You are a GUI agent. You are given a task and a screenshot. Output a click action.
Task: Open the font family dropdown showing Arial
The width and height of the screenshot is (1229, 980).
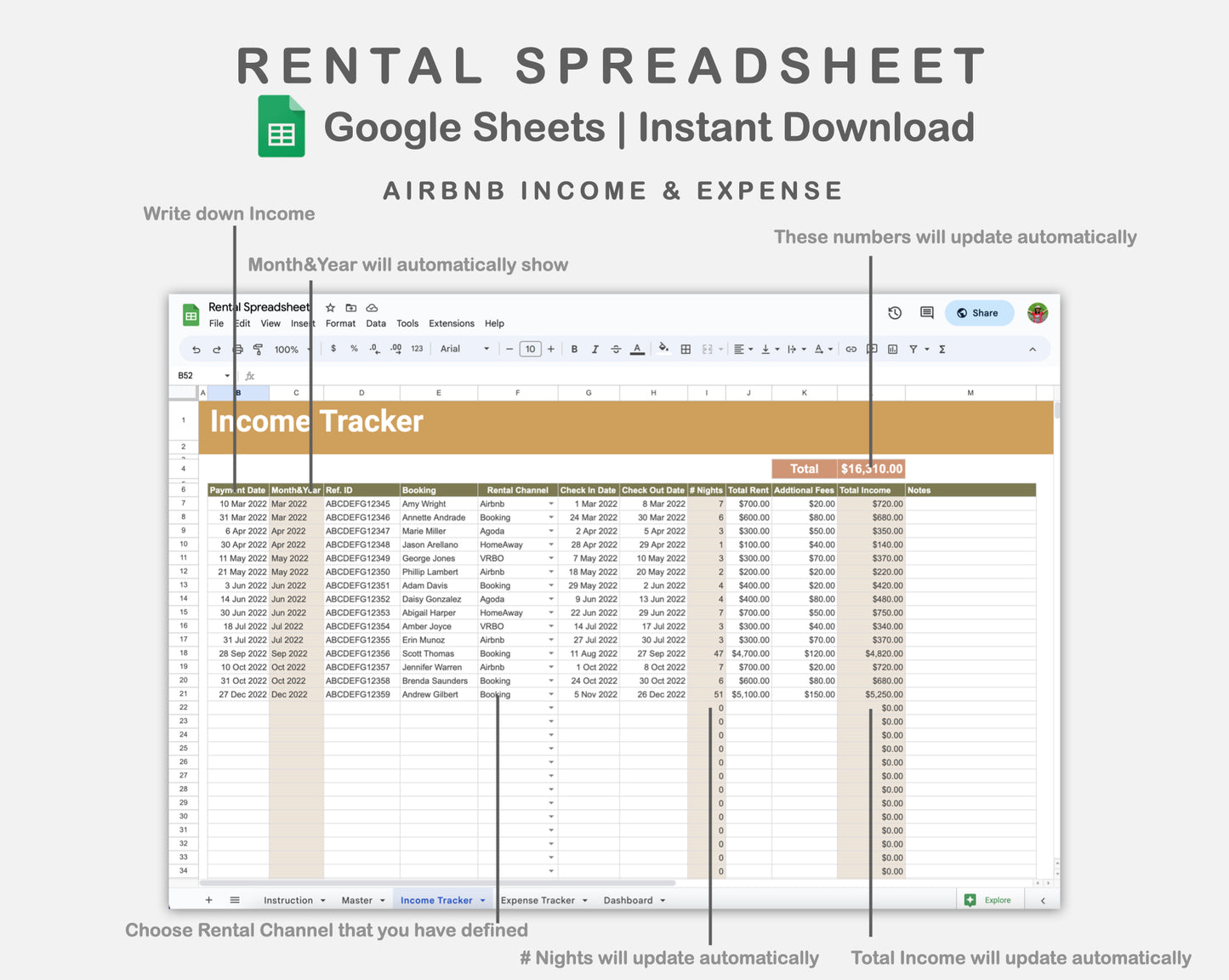[464, 349]
